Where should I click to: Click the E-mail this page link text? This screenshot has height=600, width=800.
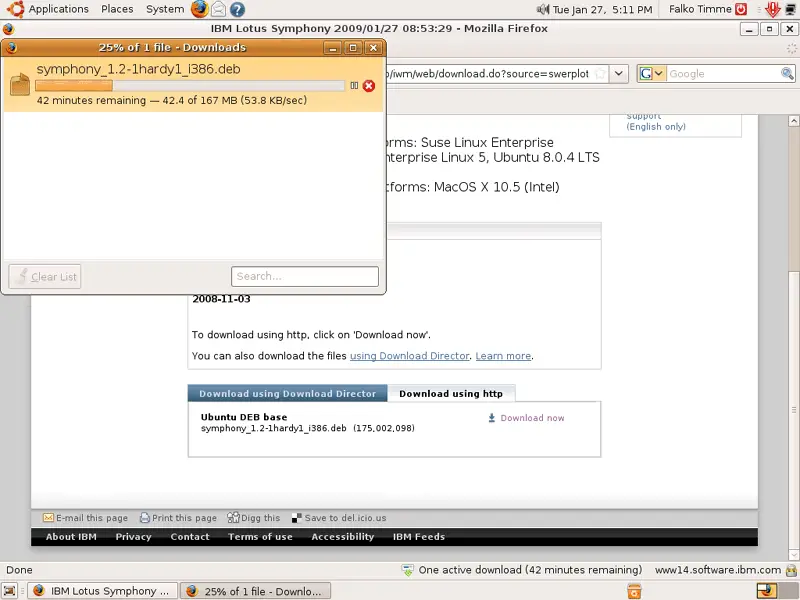(x=92, y=518)
